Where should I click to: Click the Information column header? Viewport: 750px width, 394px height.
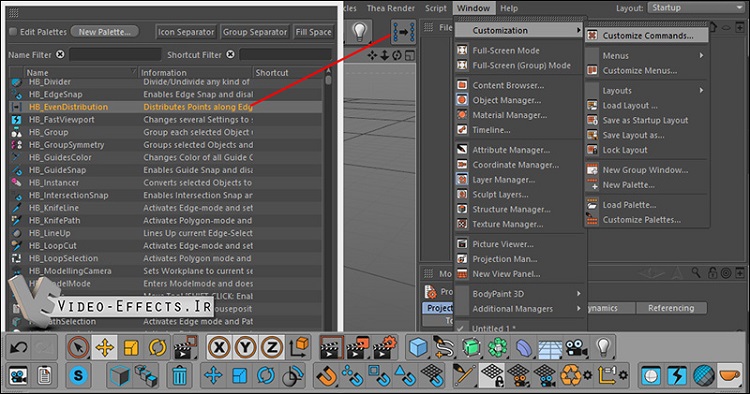[x=195, y=73]
